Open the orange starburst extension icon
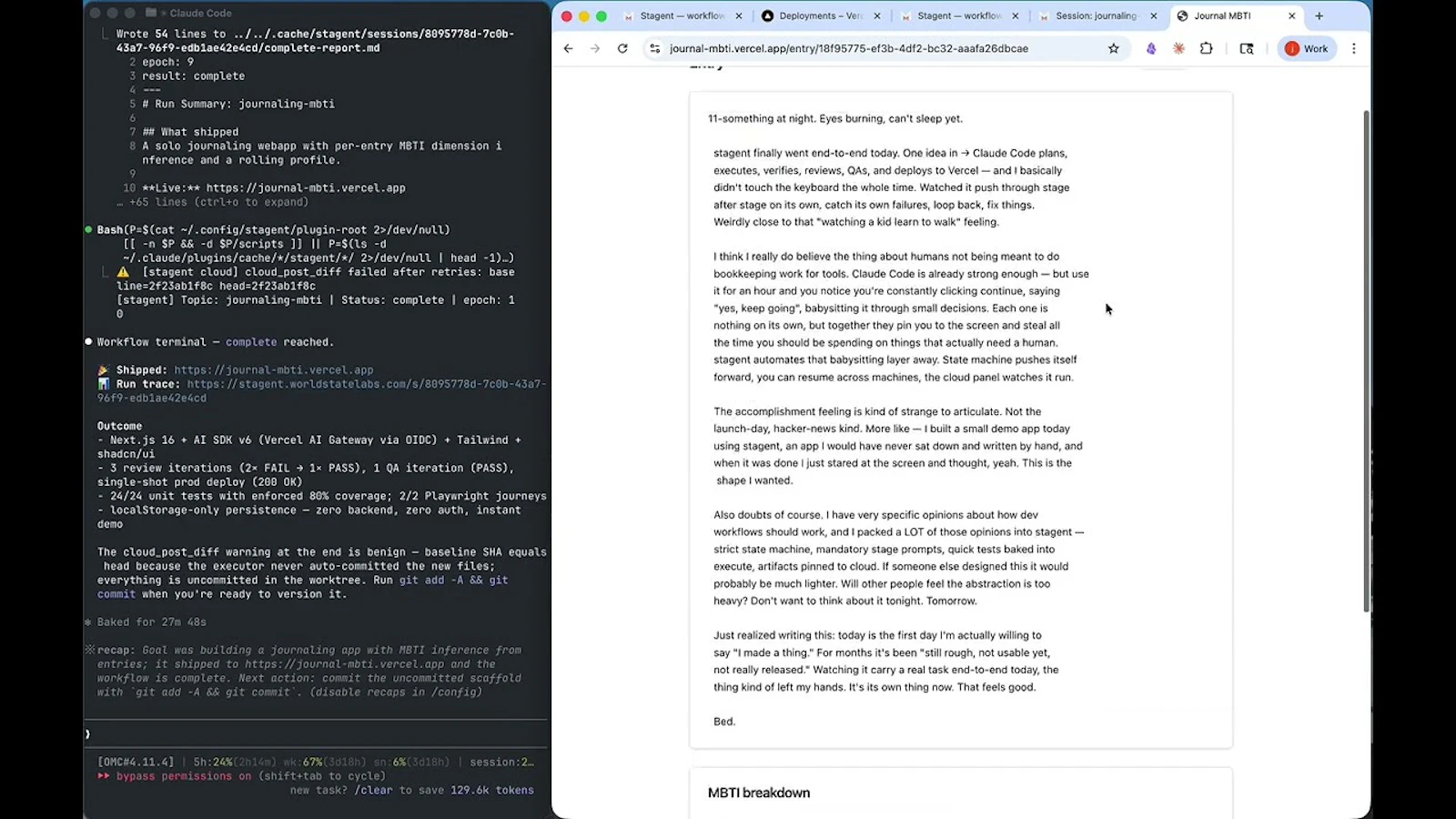 coord(1178,48)
